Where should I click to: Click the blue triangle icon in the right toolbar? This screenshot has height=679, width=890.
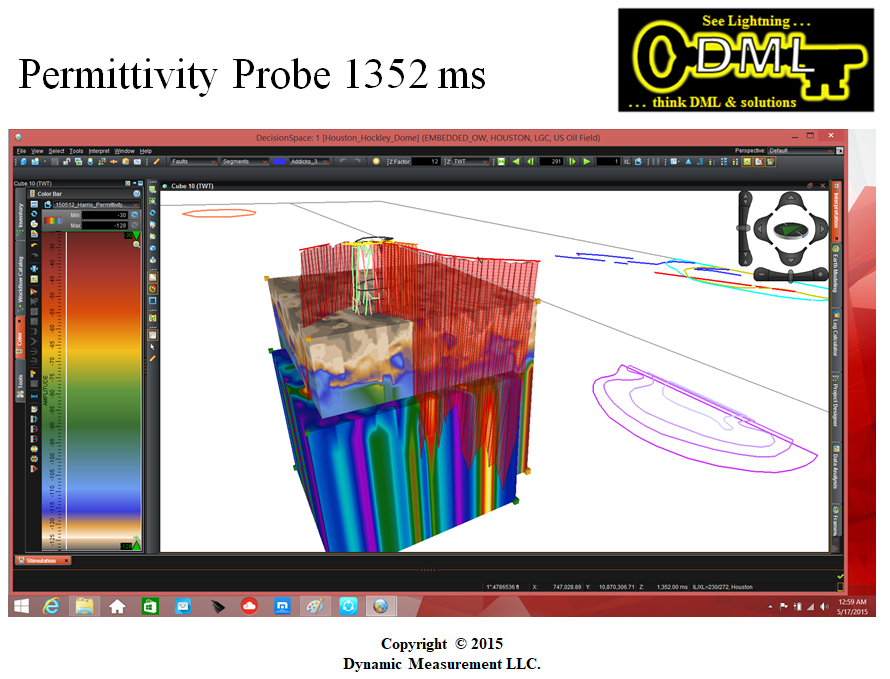click(688, 162)
